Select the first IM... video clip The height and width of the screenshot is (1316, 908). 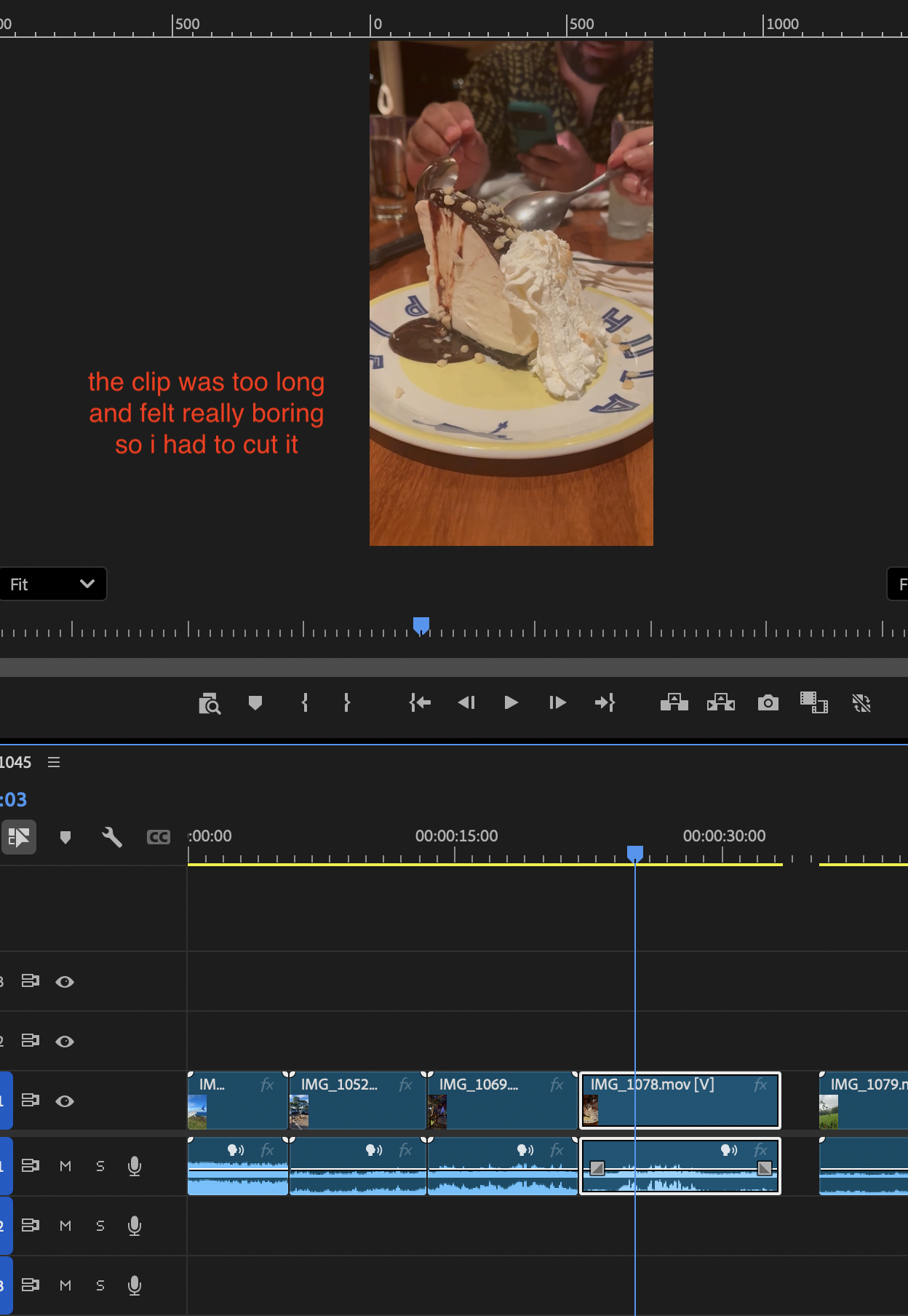click(x=237, y=1100)
